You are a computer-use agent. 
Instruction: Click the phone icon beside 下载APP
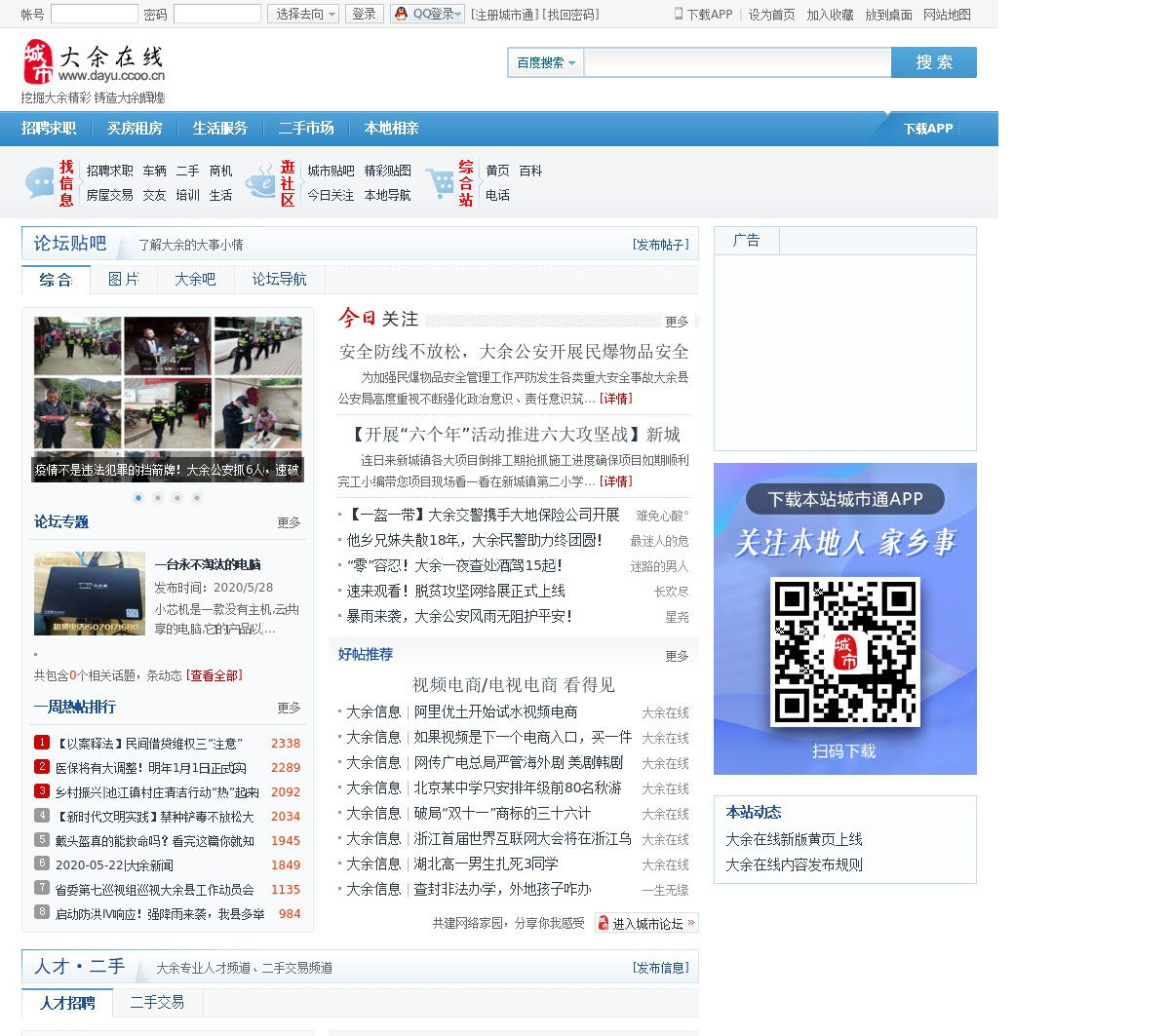tap(679, 14)
